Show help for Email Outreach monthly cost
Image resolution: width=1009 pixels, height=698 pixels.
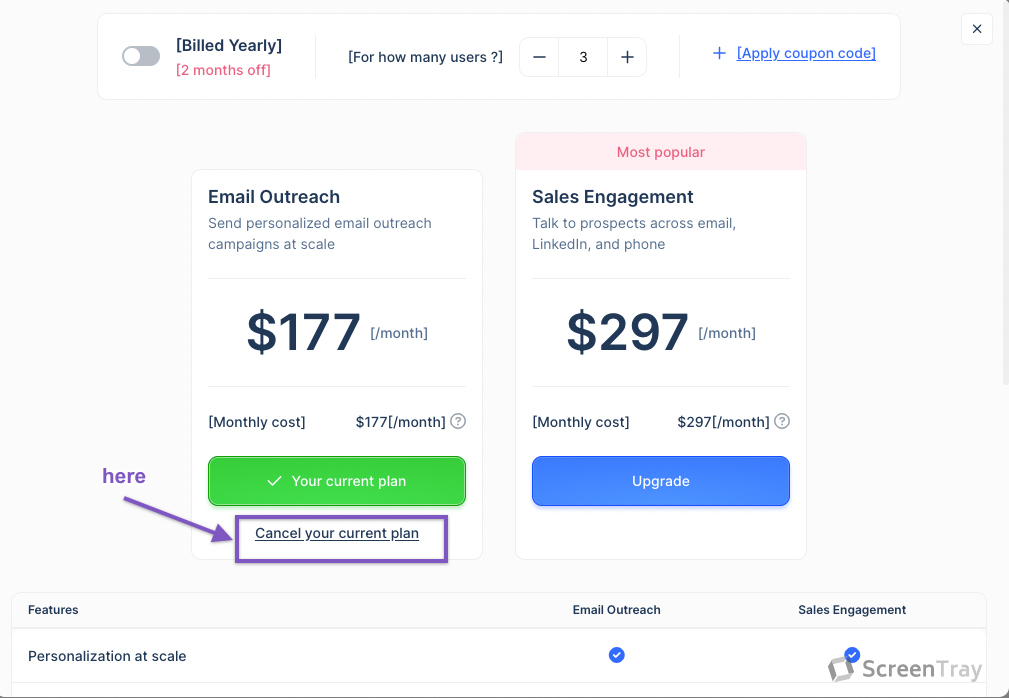click(458, 421)
